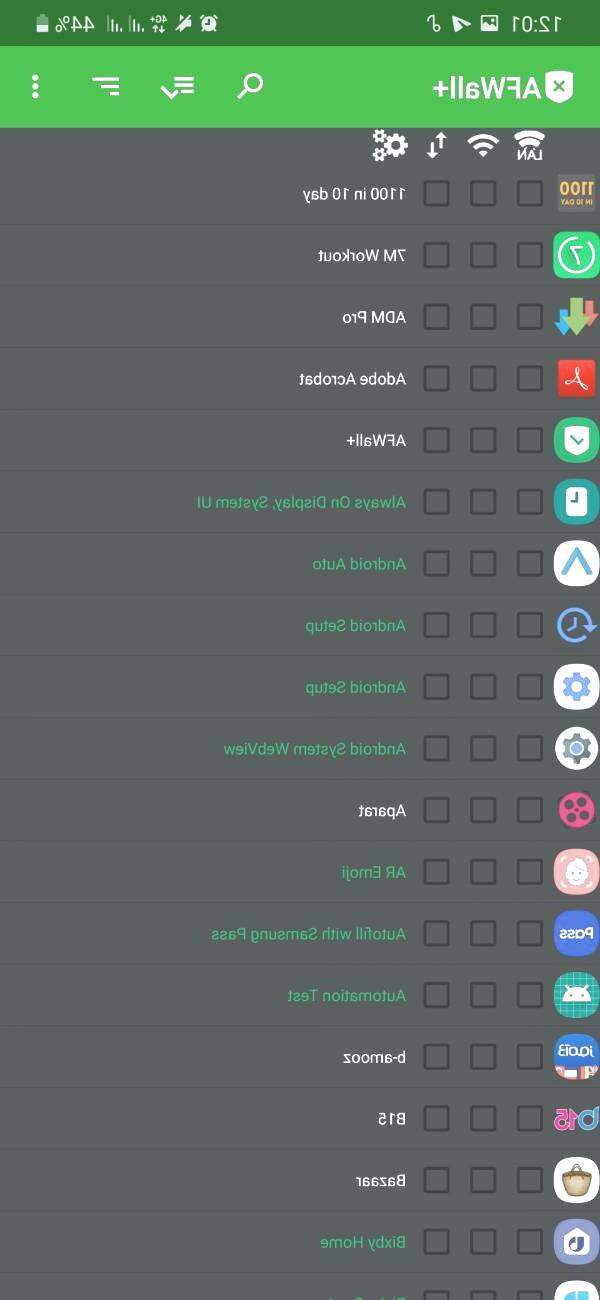600x1300 pixels.
Task: Check mobile data box for Android Auto
Action: [436, 563]
